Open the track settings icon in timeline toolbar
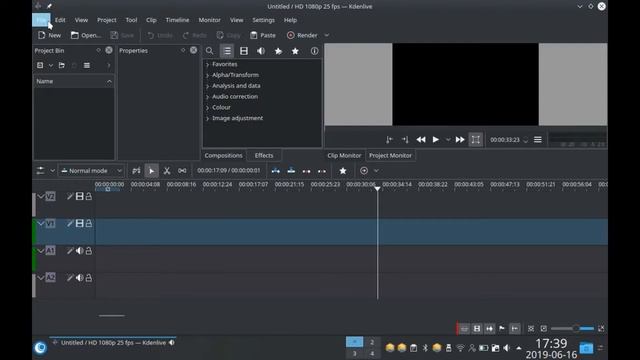The width and height of the screenshot is (640, 360). coord(40,171)
